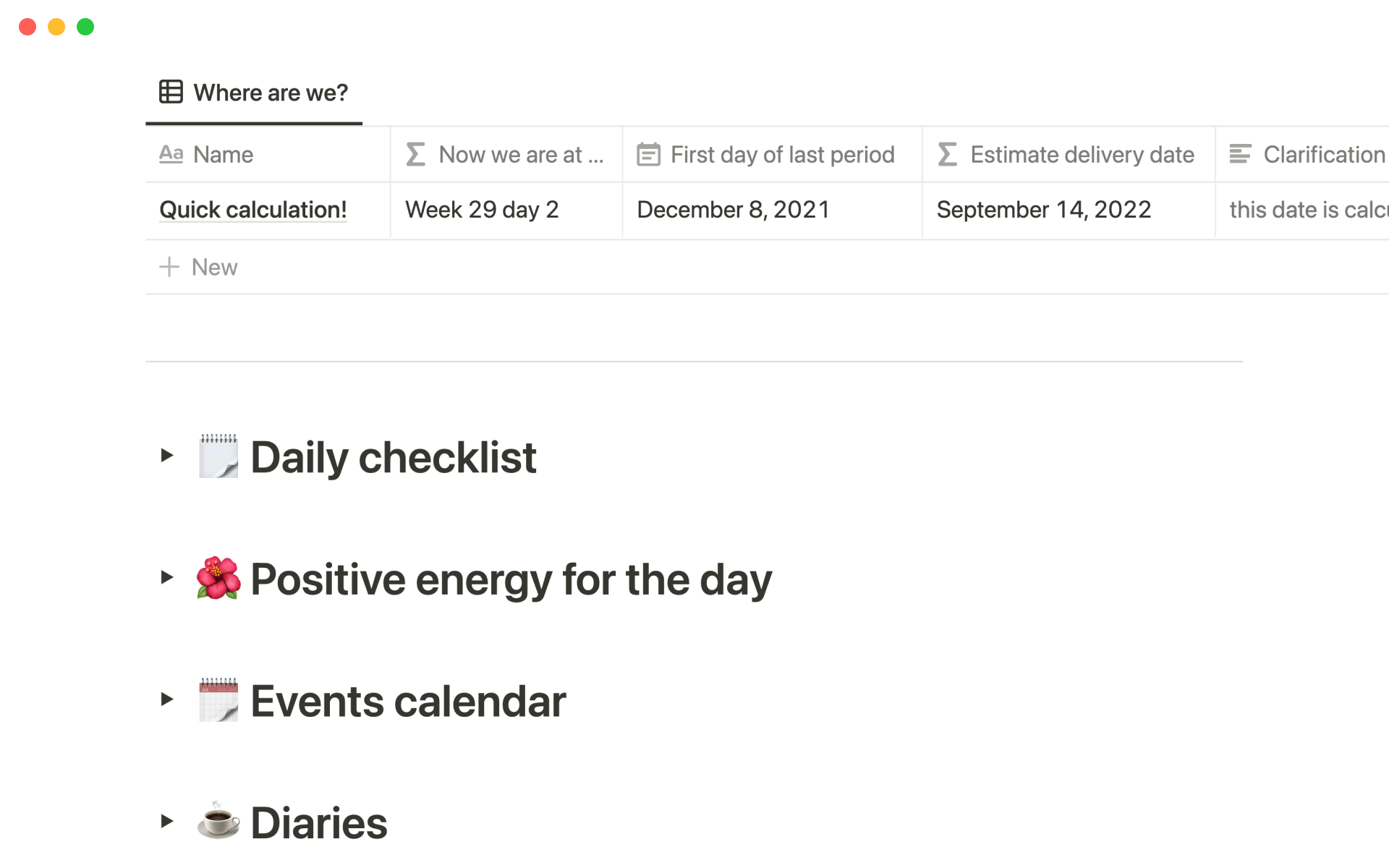1389x868 pixels.
Task: Expand the Events calendar toggle arrow
Action: point(167,699)
